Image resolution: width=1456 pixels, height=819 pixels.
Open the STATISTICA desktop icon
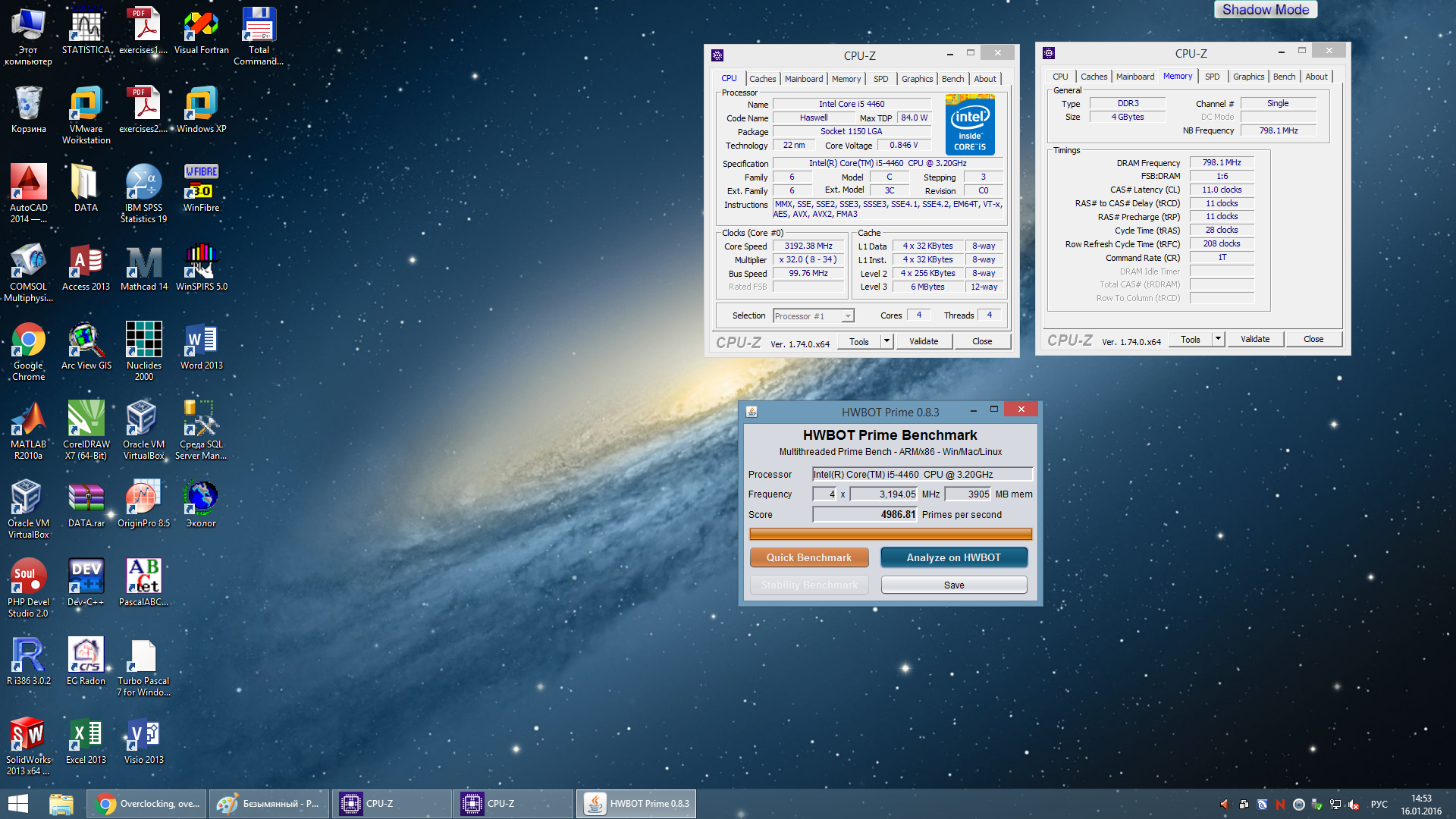click(x=86, y=30)
